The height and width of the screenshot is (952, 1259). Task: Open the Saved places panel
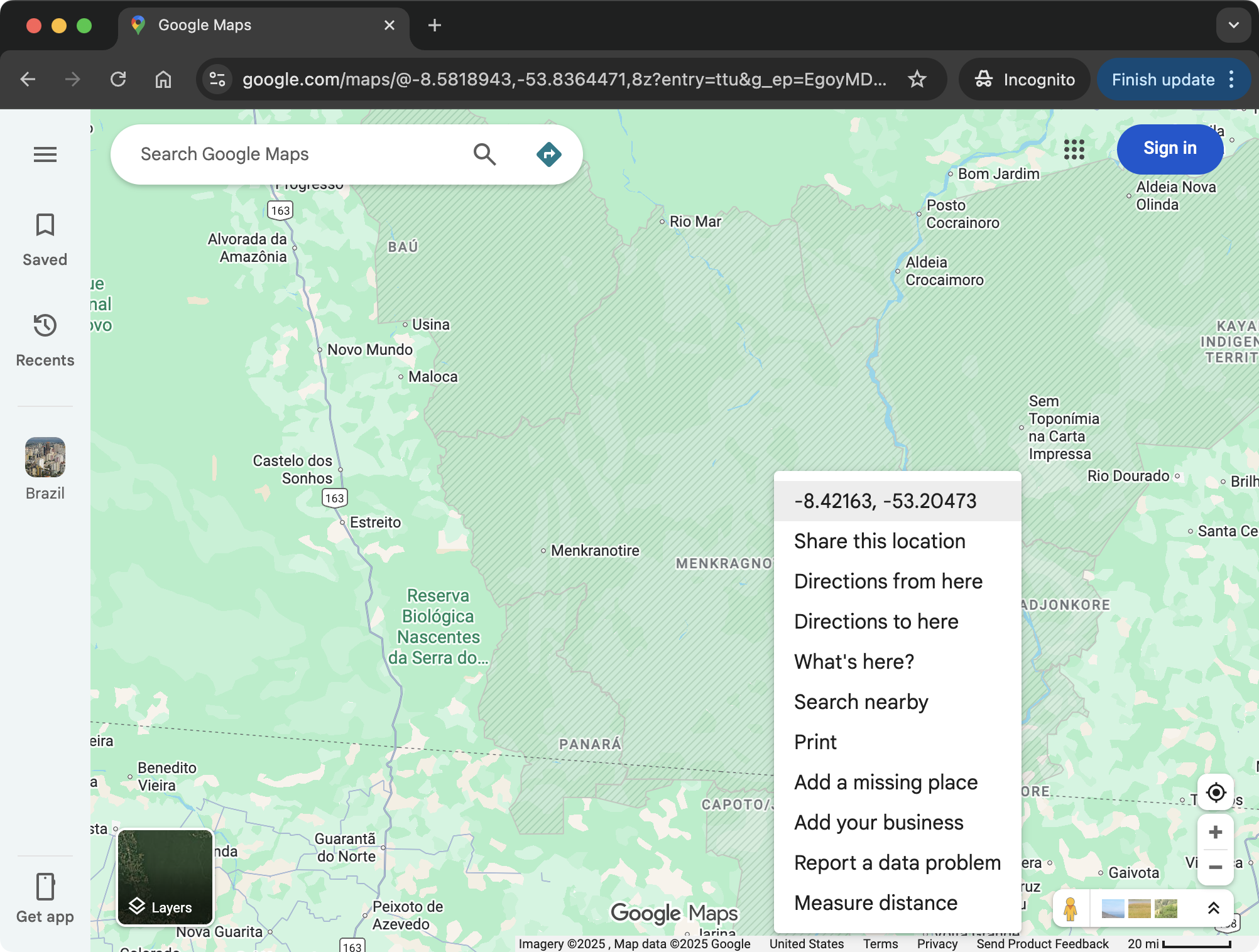tap(45, 237)
